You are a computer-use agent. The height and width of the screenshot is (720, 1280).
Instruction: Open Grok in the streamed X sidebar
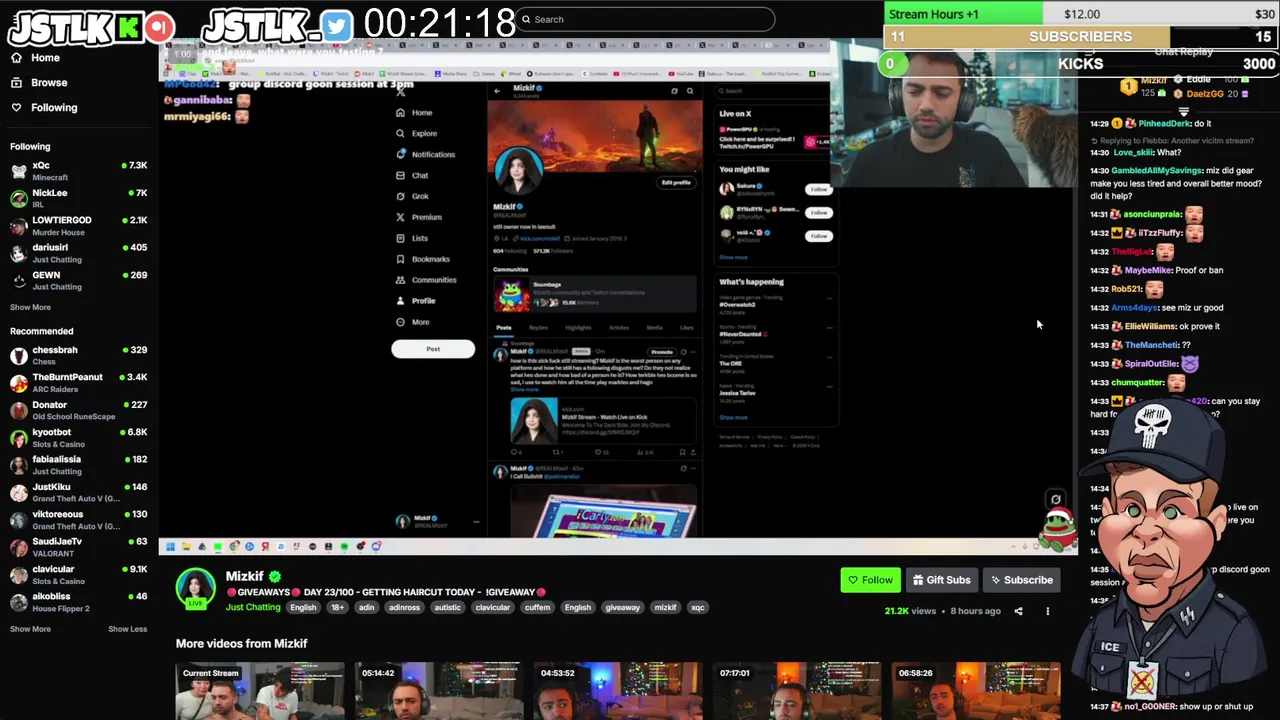(x=412, y=196)
